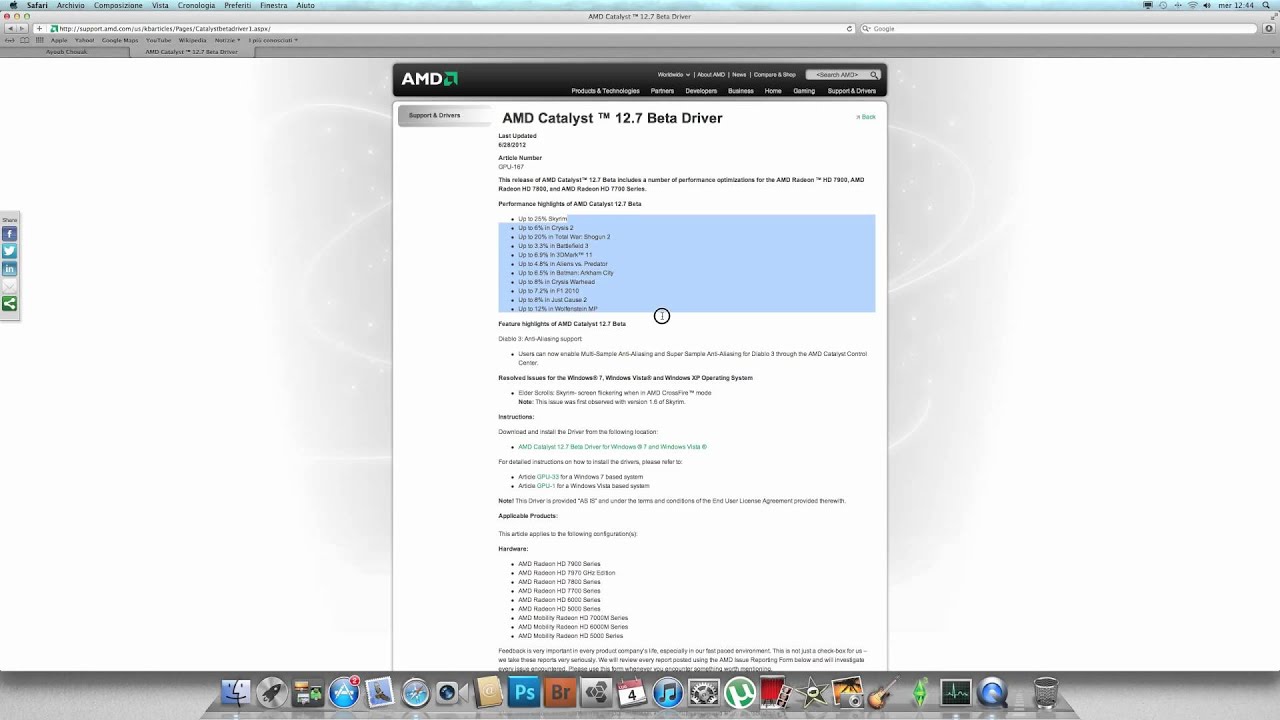Image resolution: width=1280 pixels, height=720 pixels.
Task: Open the YouTube bookmark
Action: pos(158,40)
